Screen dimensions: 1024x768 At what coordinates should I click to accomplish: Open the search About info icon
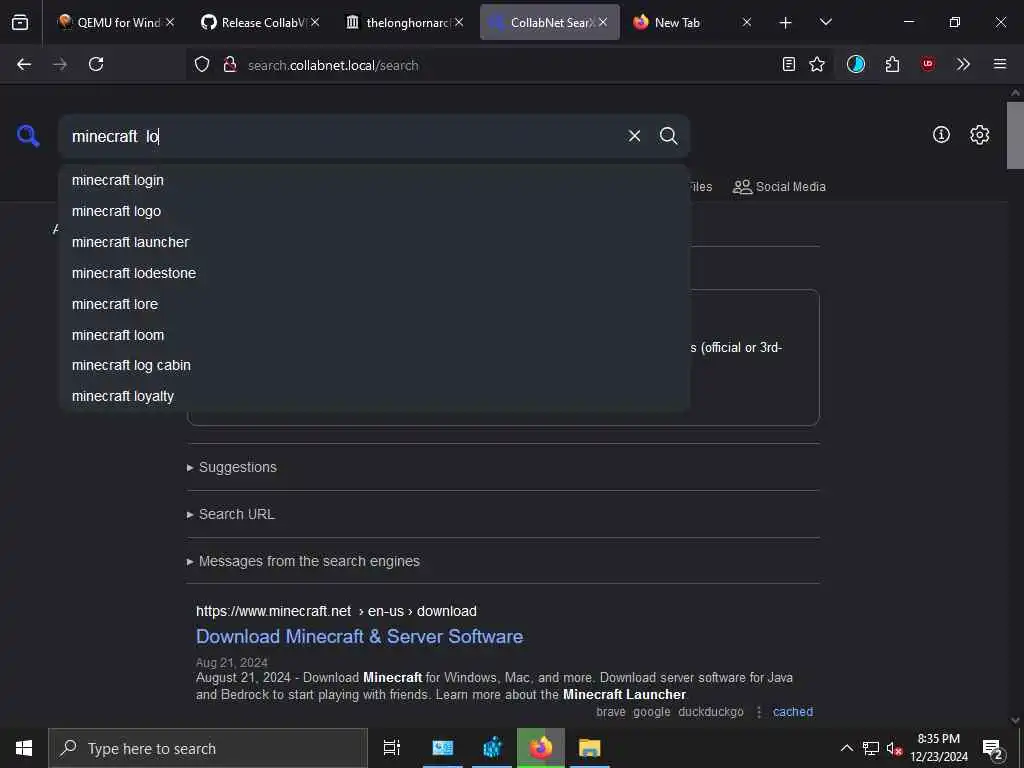point(941,135)
